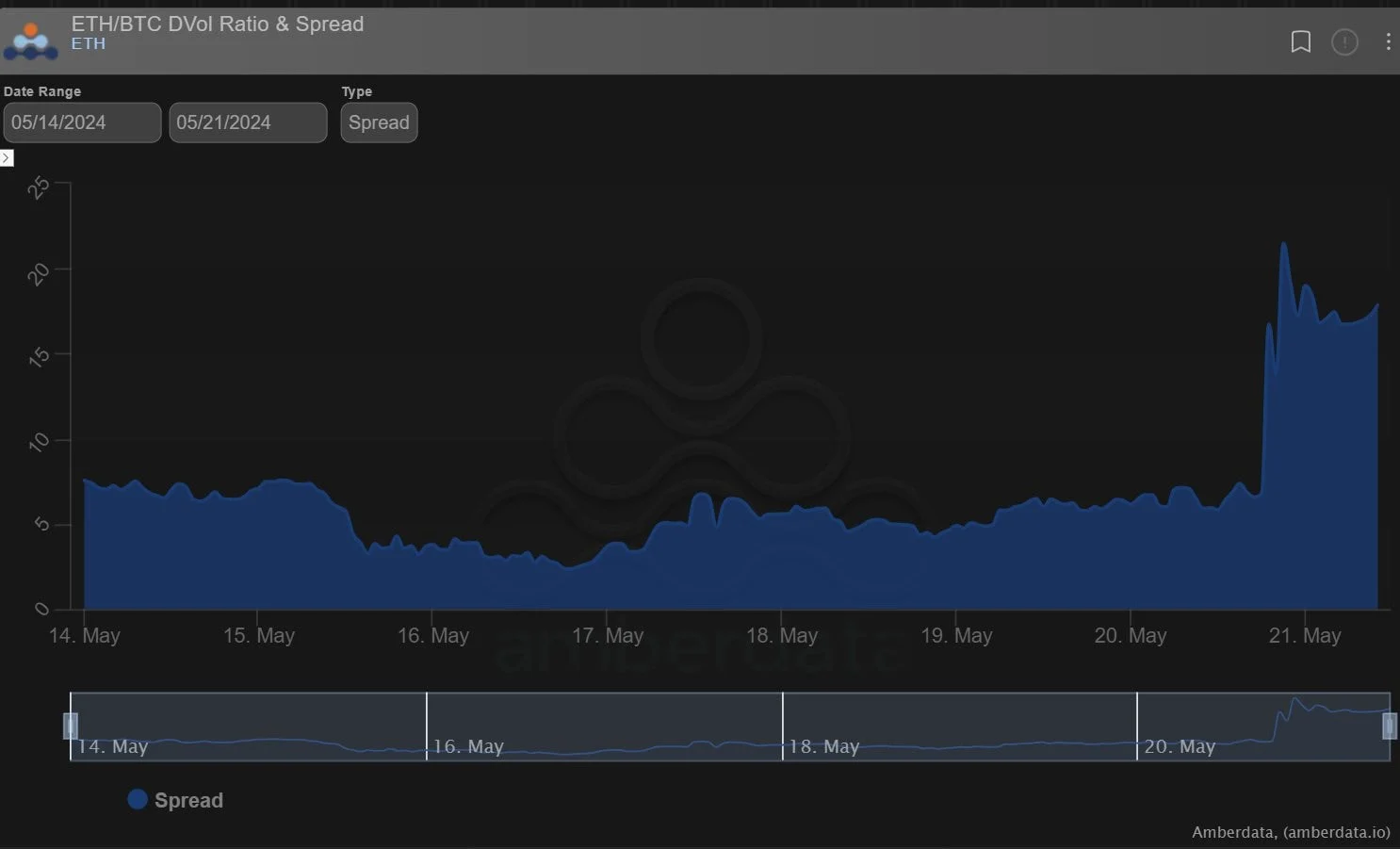Edit the end date 05/21/2024 field
Screen dimensions: 1400x849
click(248, 122)
